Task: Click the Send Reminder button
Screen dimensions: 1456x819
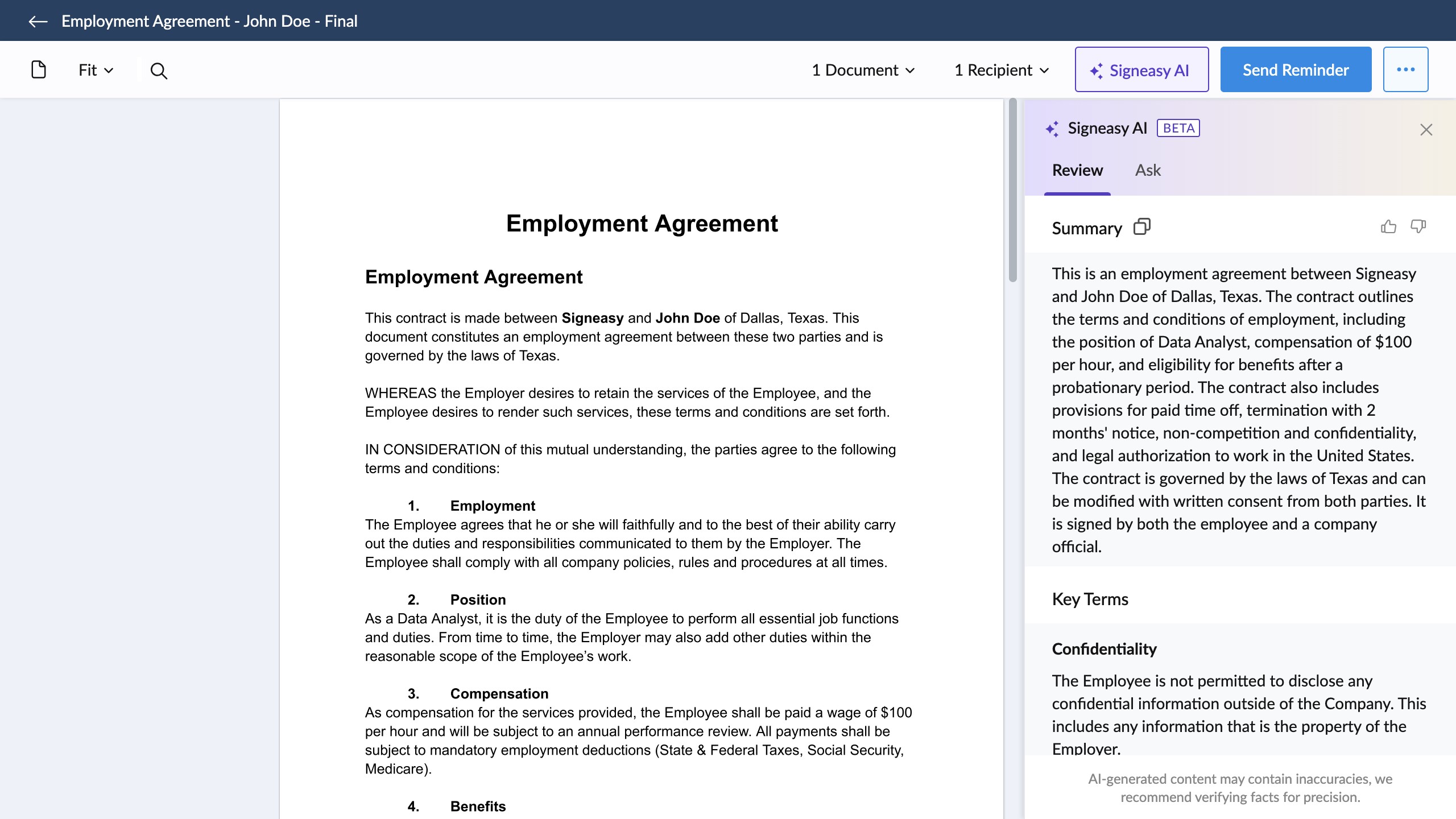Action: [x=1296, y=69]
